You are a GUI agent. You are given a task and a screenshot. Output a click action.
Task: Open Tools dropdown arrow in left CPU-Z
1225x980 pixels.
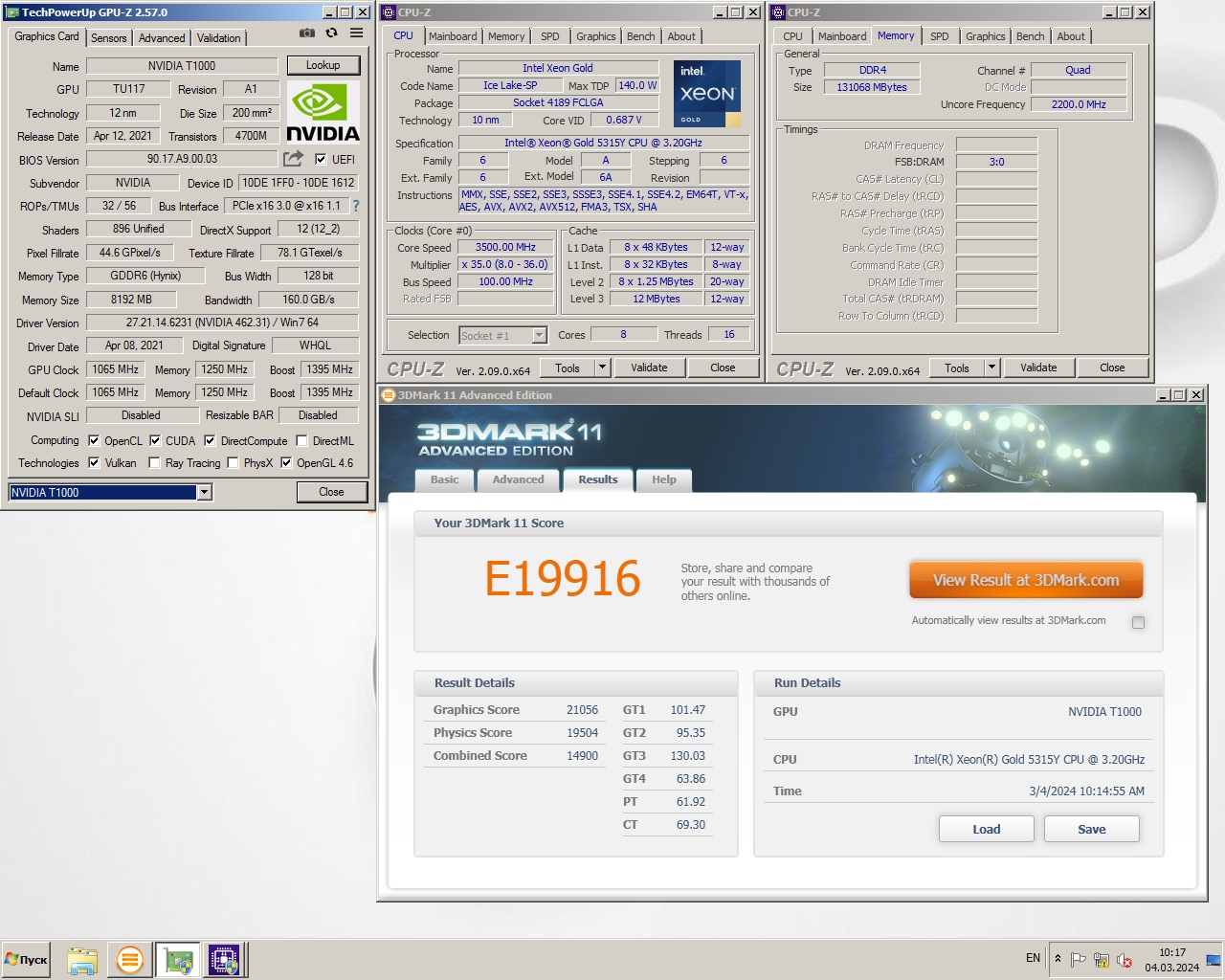click(x=602, y=367)
